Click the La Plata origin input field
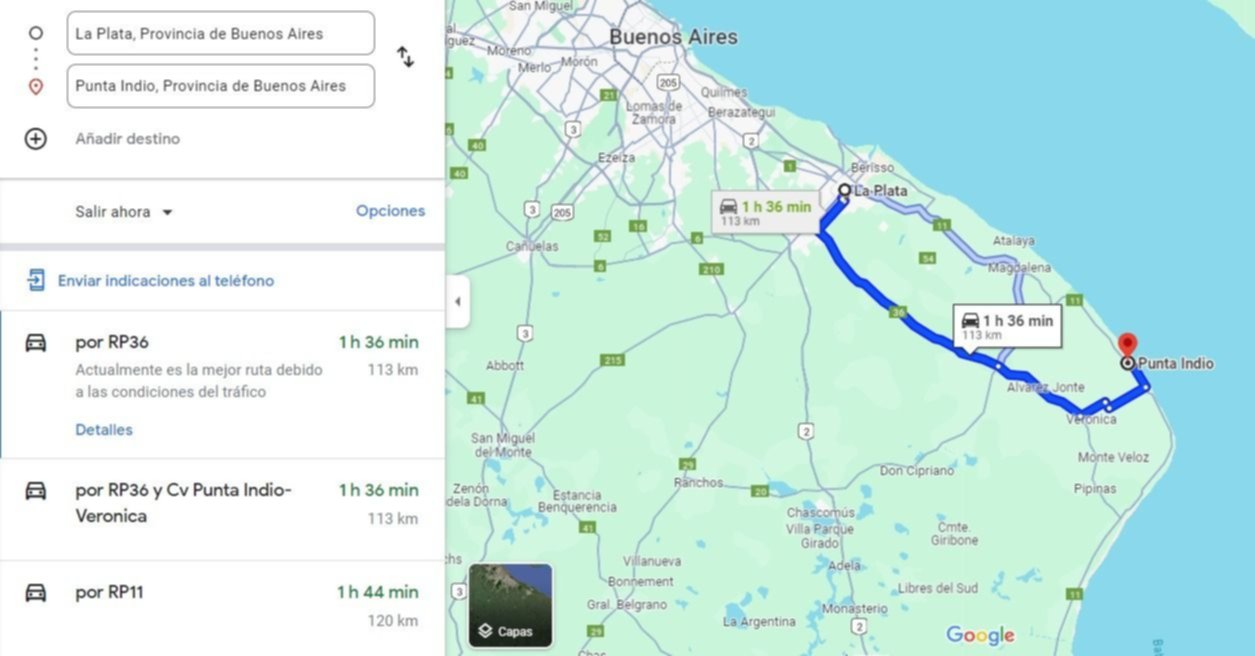 tap(221, 33)
